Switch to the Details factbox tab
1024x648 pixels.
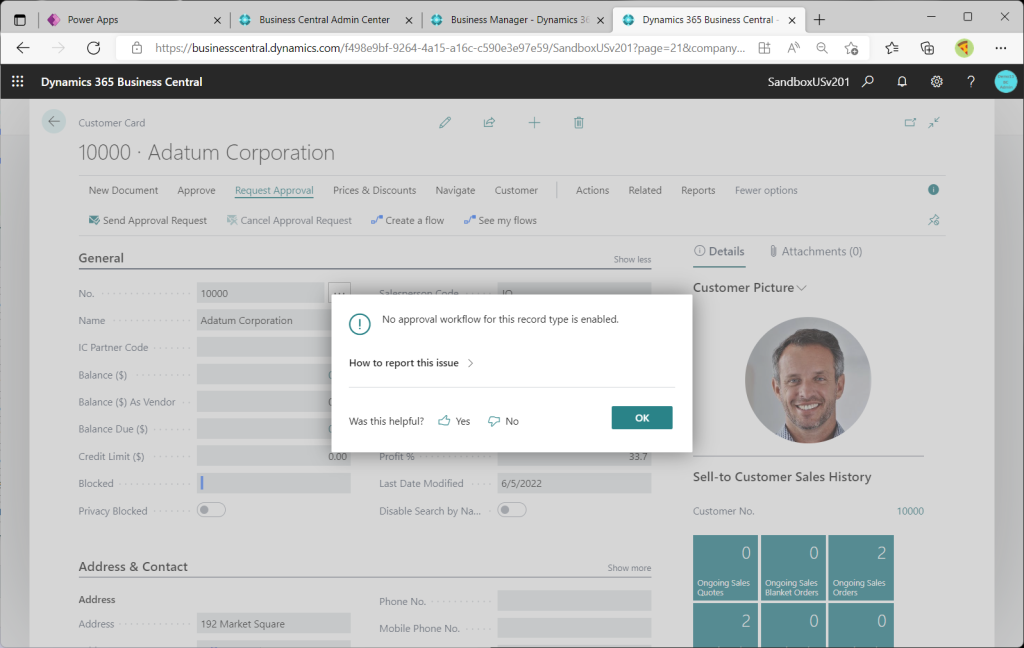[719, 251]
